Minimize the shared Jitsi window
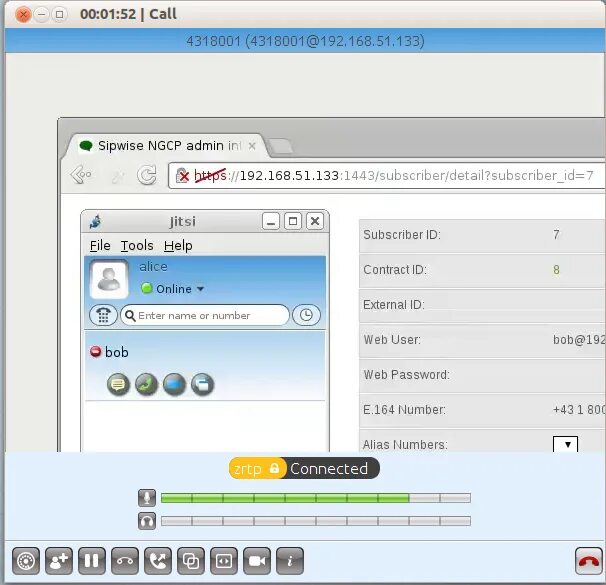Viewport: 606px width, 585px height. tap(271, 221)
